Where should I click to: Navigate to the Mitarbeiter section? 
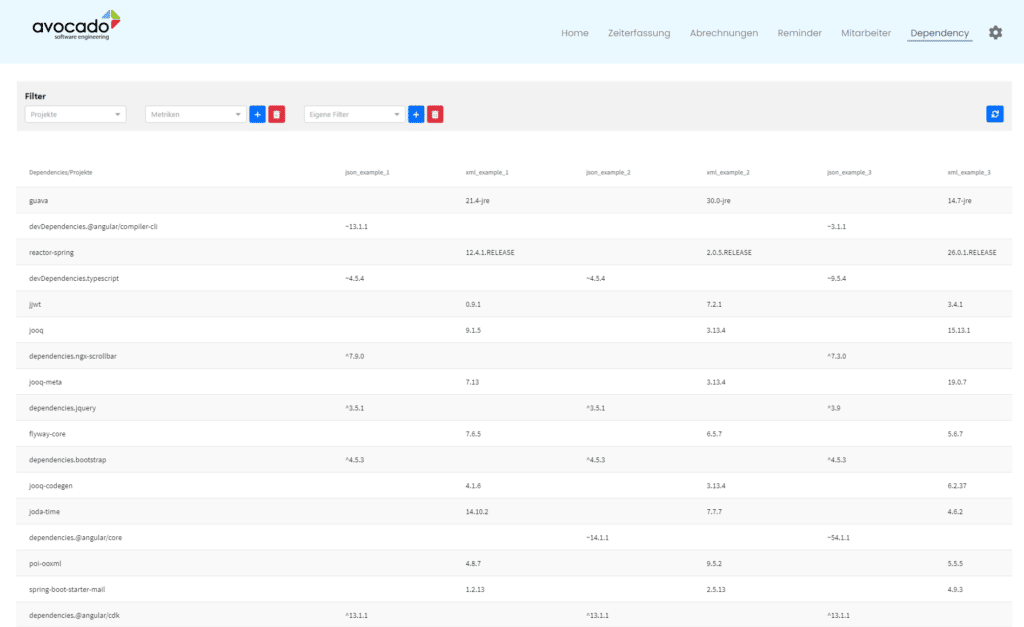point(865,32)
